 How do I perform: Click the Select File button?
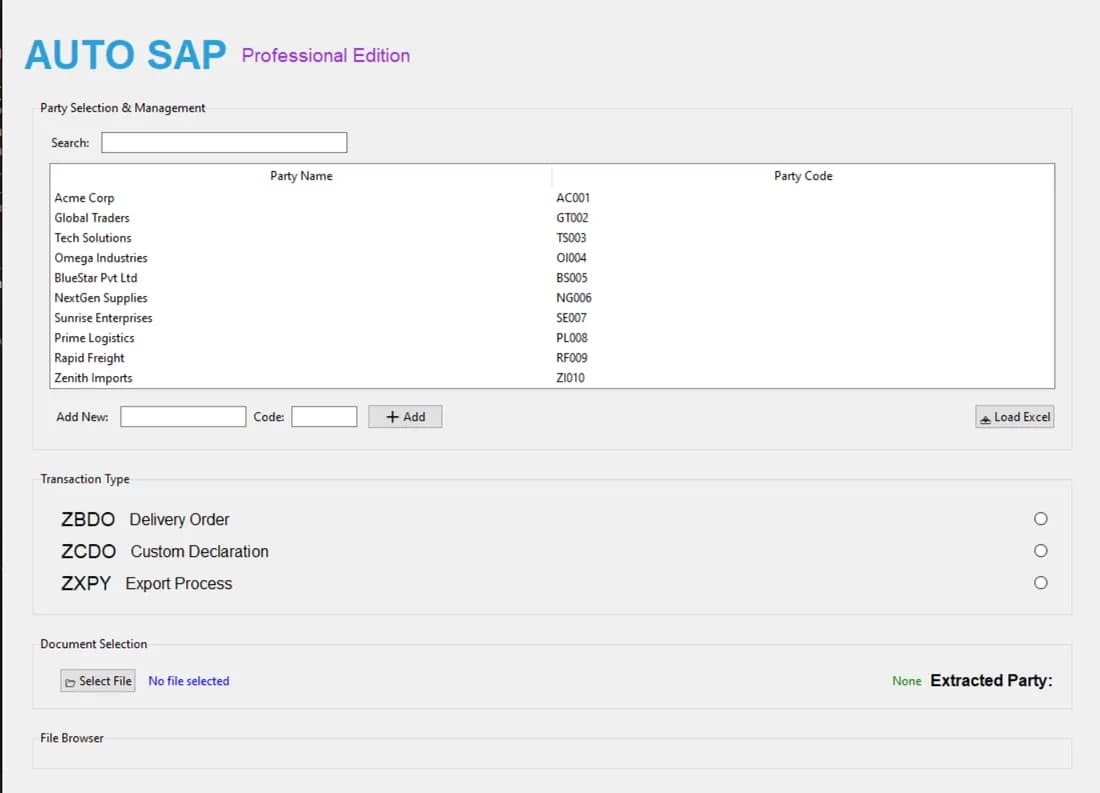click(98, 681)
